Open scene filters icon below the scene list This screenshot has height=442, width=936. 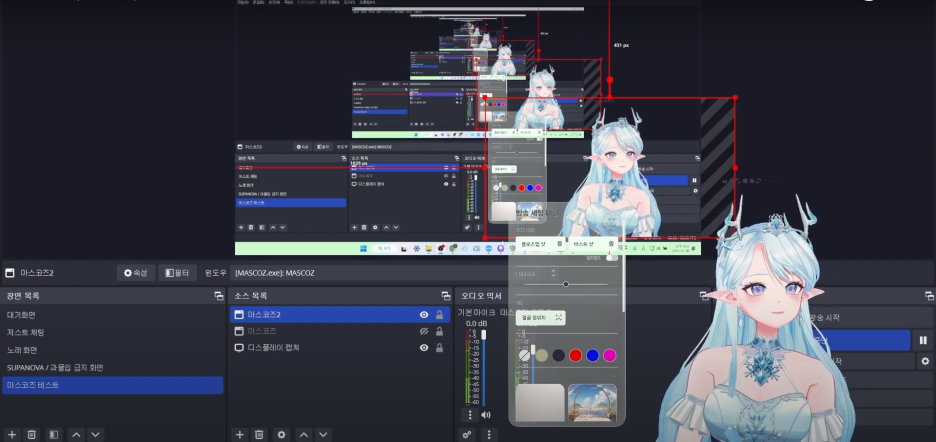tap(54, 434)
